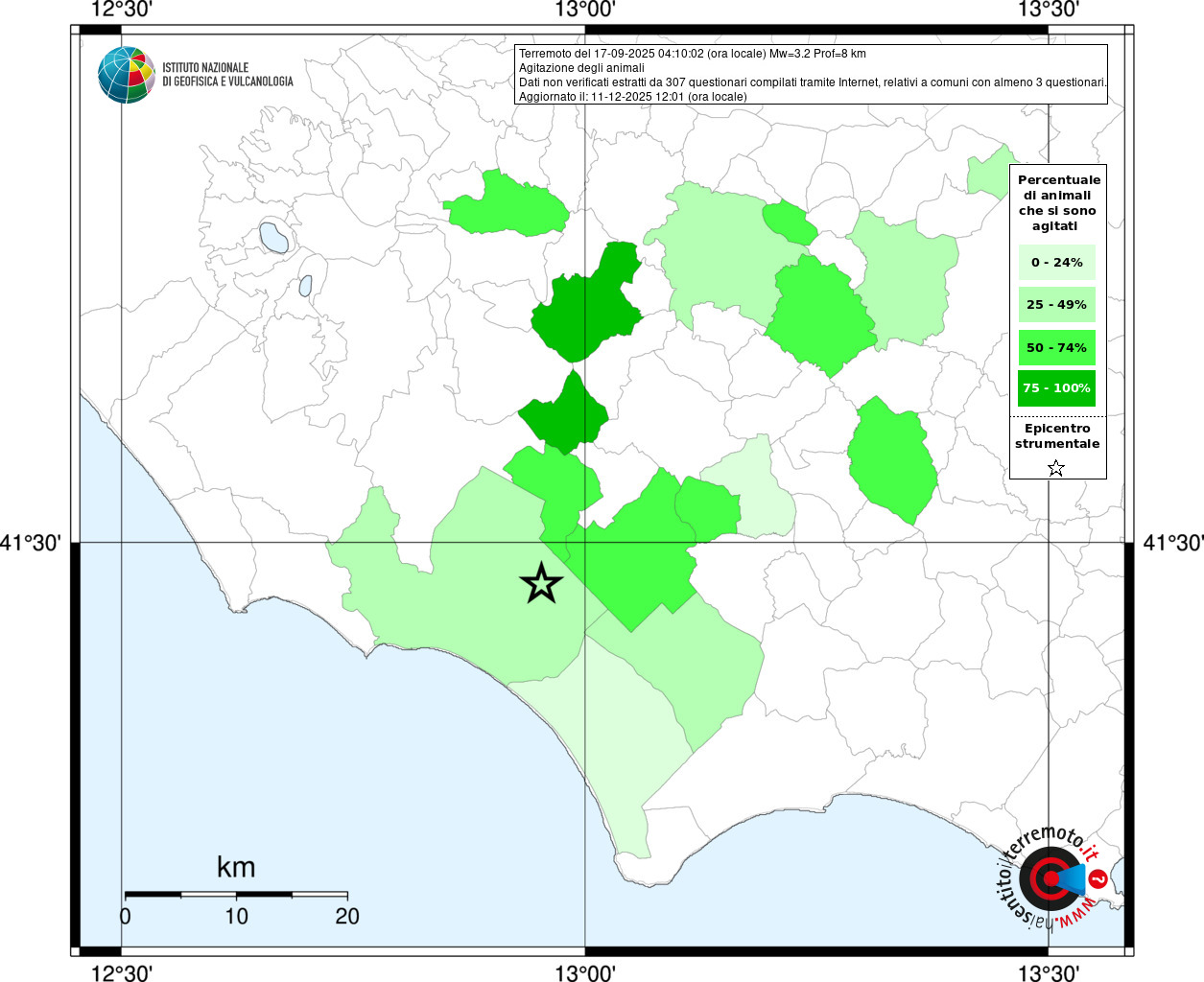Click the top 13°30' longitude label
Viewport: 1204px width, 982px height.
(x=1050, y=10)
